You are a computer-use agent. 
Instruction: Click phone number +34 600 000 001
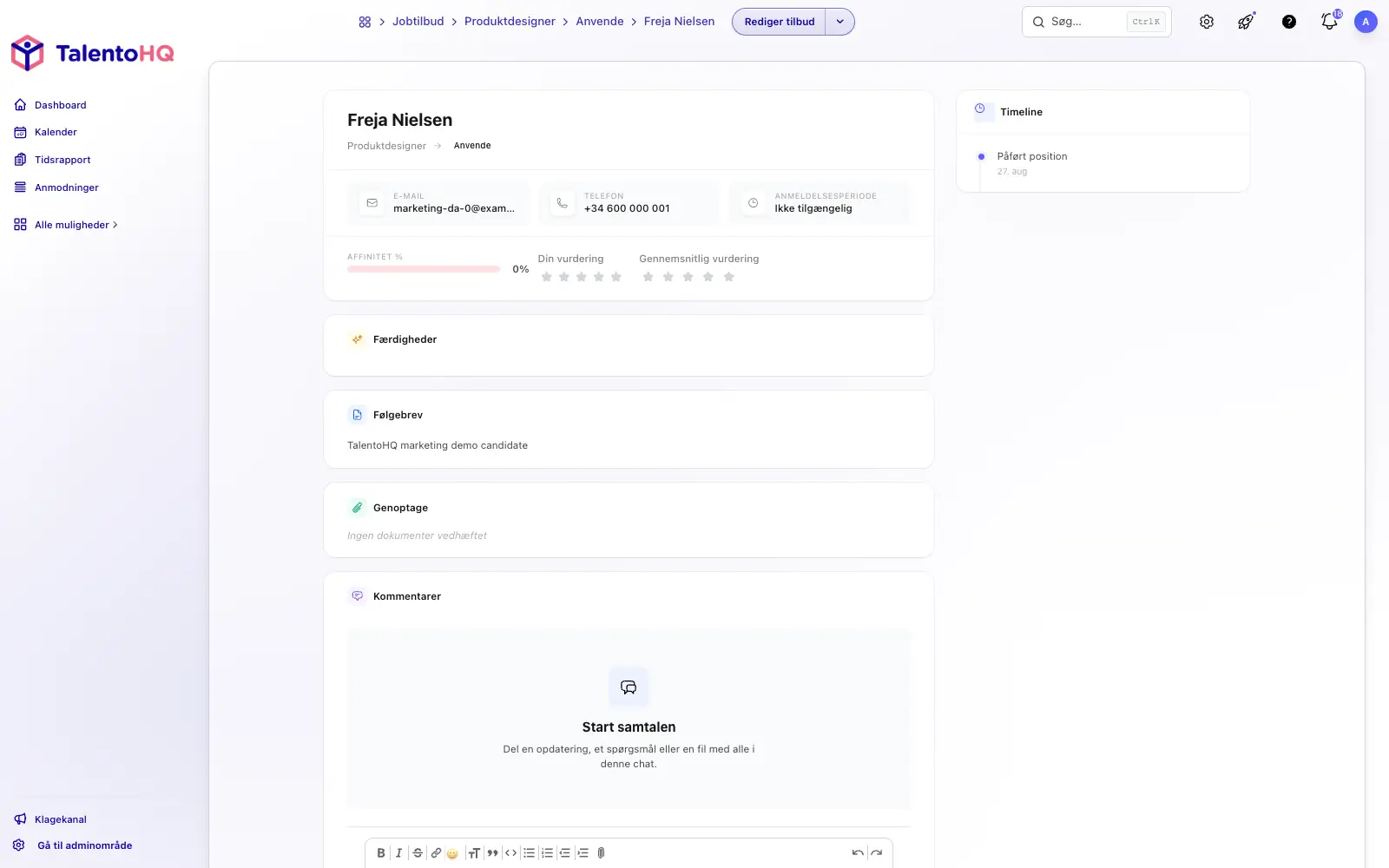[627, 208]
